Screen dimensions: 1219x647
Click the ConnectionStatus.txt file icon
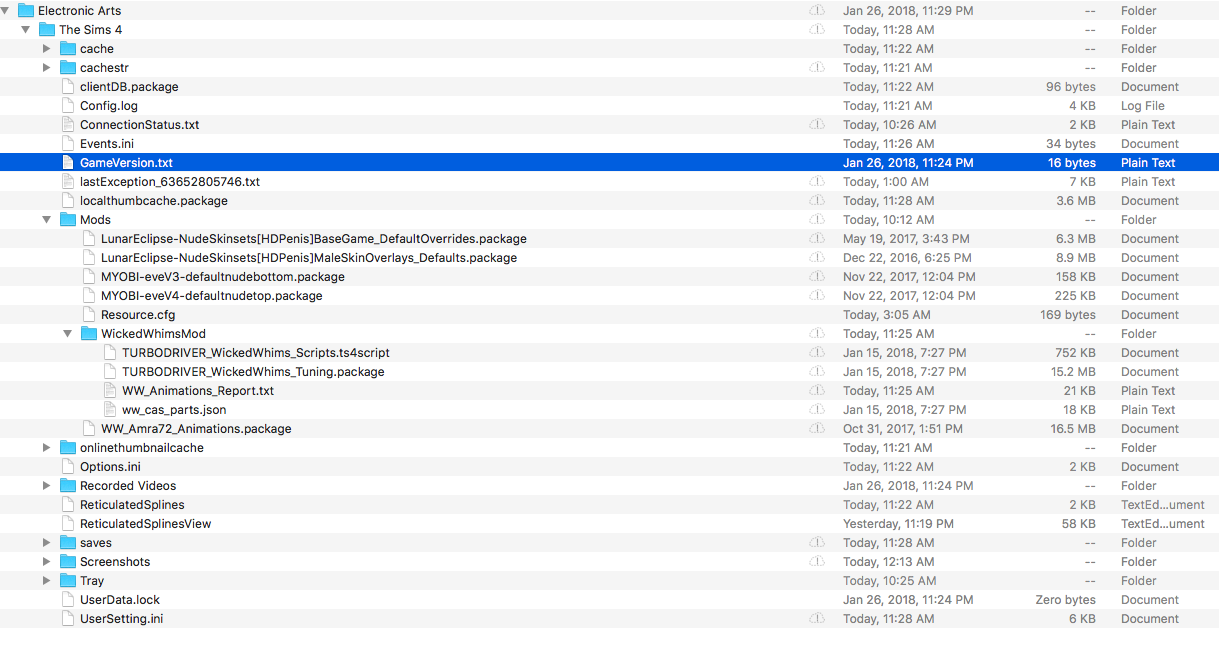(68, 125)
